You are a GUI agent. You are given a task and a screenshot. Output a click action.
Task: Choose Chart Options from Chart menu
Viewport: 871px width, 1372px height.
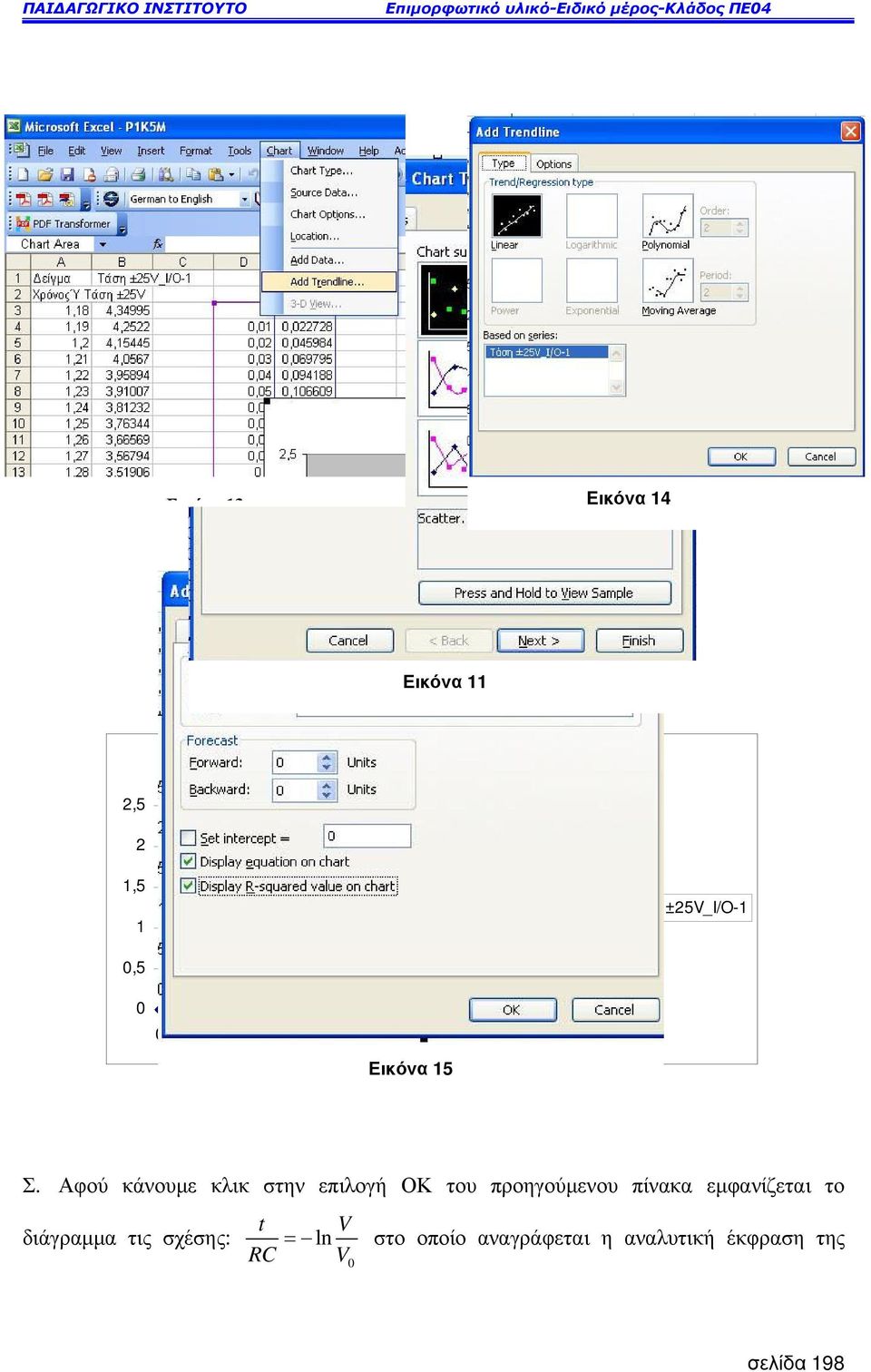329,214
